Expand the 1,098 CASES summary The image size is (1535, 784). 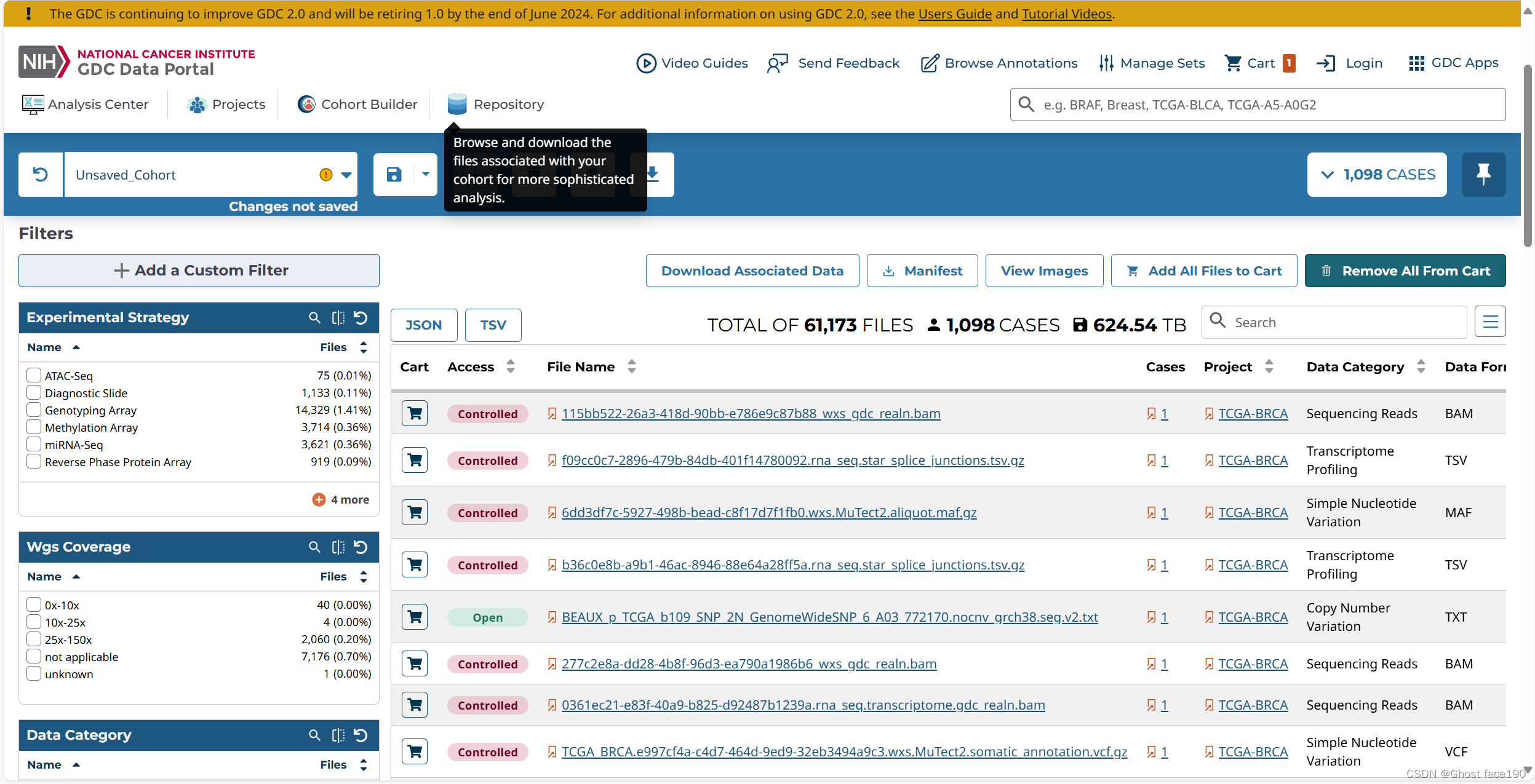[1376, 175]
